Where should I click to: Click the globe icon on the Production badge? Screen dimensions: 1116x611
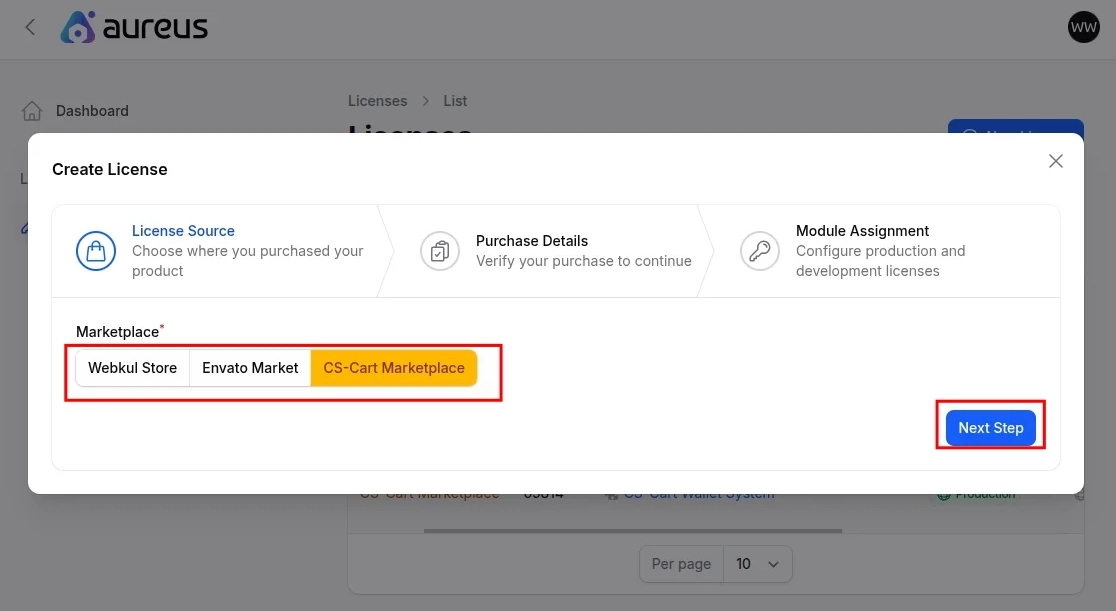943,493
